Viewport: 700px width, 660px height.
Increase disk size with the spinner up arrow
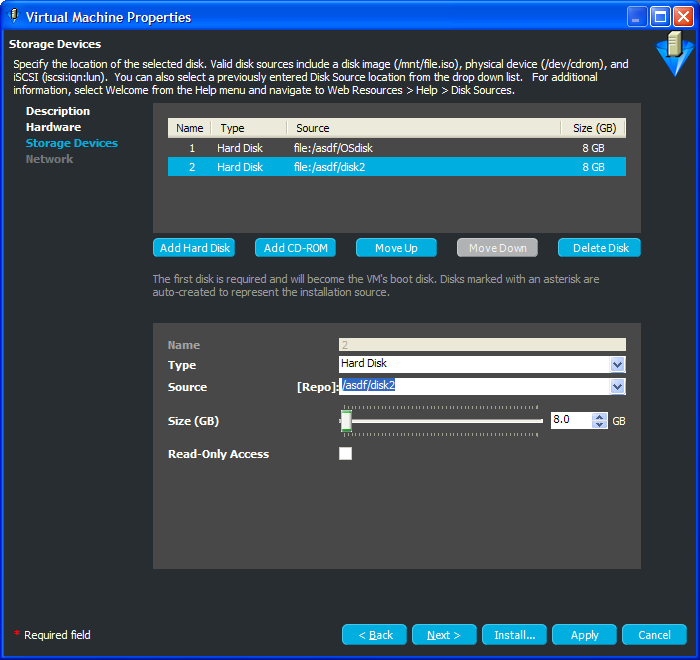pyautogui.click(x=600, y=417)
